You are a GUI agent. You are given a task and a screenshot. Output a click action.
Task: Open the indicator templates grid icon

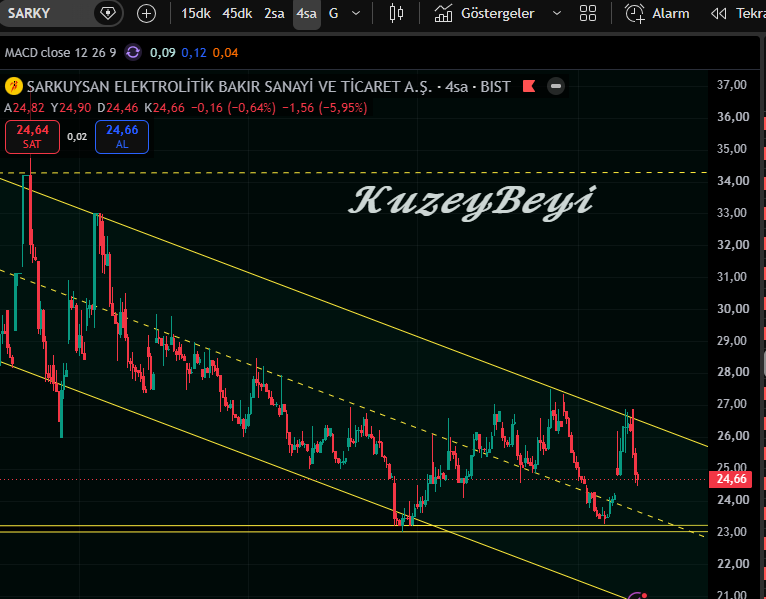[588, 13]
